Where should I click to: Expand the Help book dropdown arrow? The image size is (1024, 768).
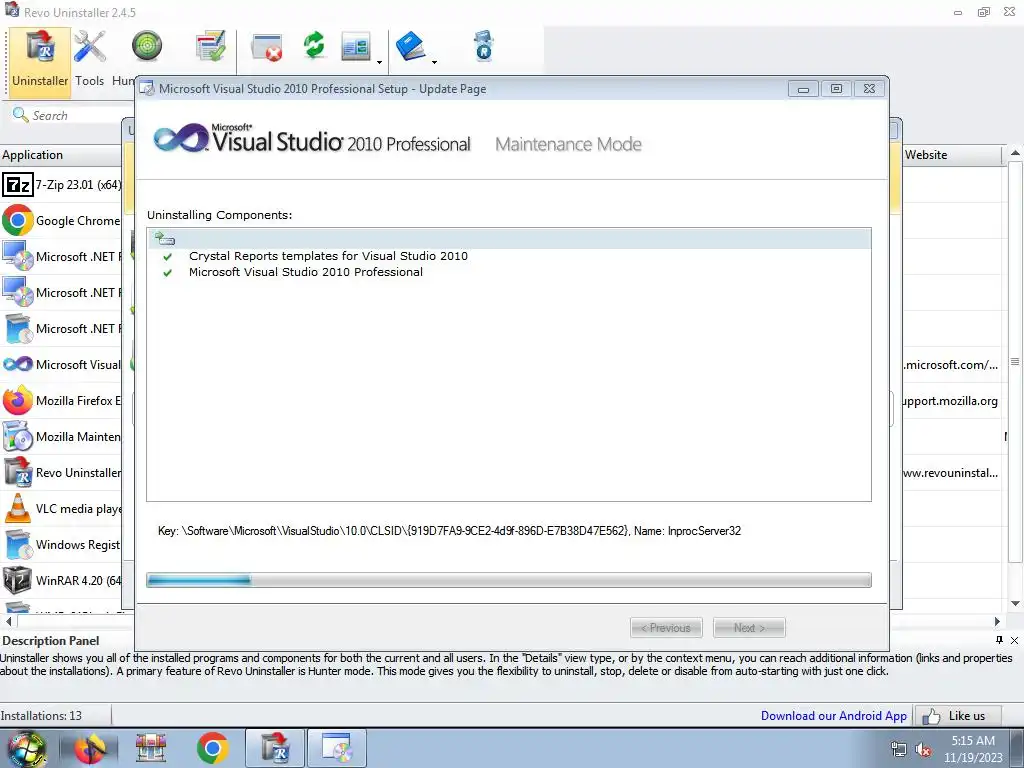(434, 62)
